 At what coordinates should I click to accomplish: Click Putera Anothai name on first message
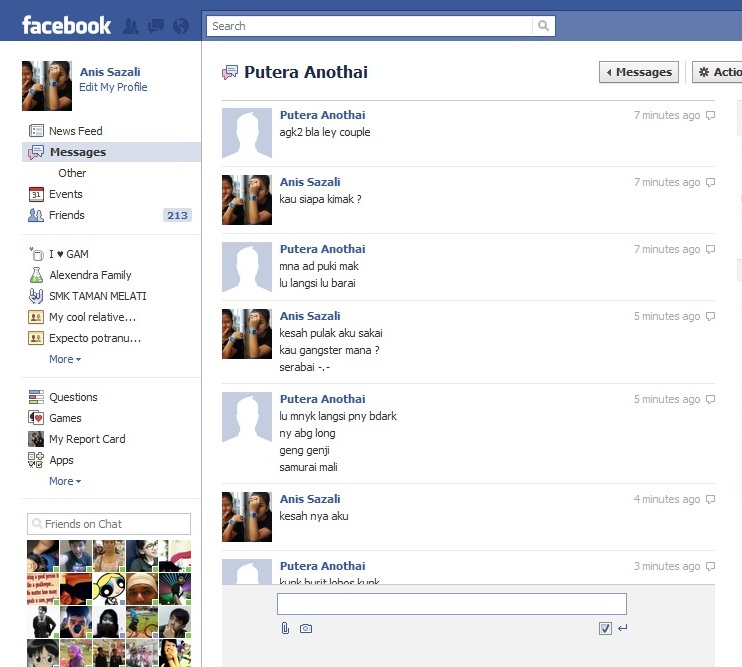[322, 115]
